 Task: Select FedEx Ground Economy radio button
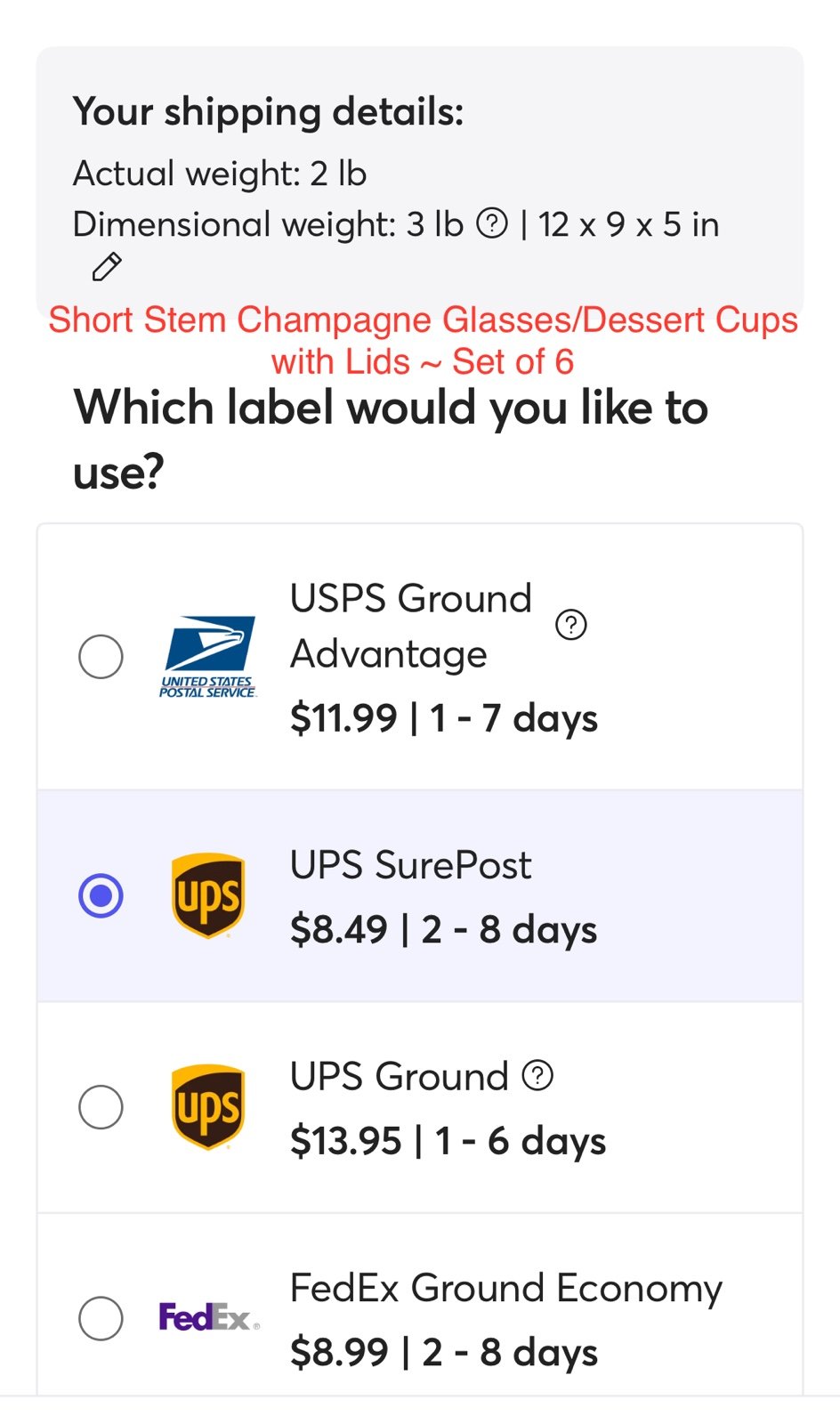(101, 1318)
